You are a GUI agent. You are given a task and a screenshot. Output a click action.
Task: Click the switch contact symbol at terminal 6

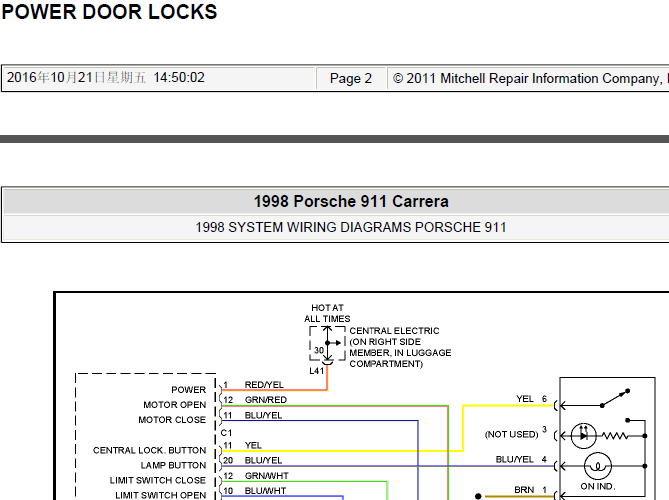615,398
